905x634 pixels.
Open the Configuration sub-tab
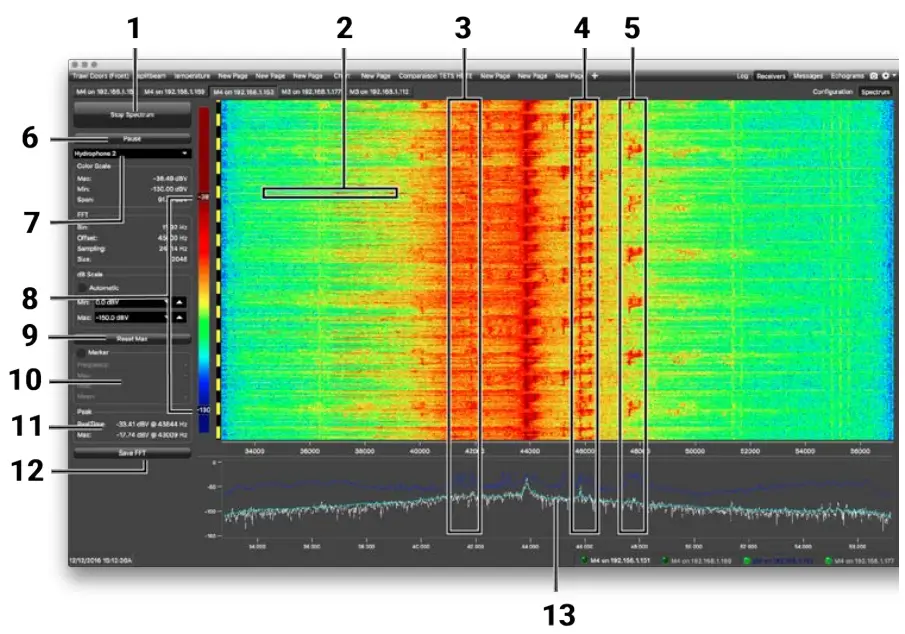pyautogui.click(x=832, y=92)
